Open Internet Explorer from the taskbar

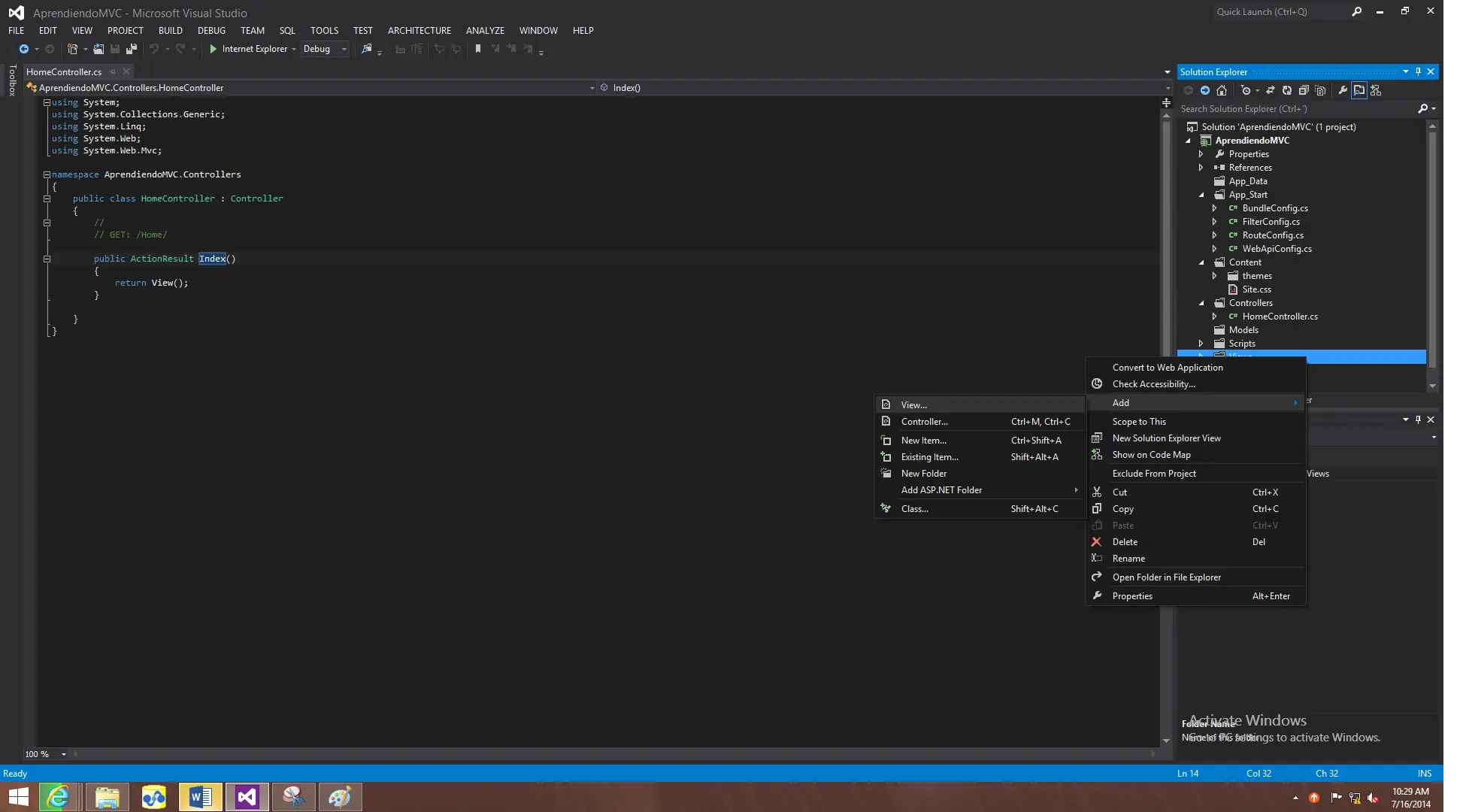pyautogui.click(x=58, y=797)
